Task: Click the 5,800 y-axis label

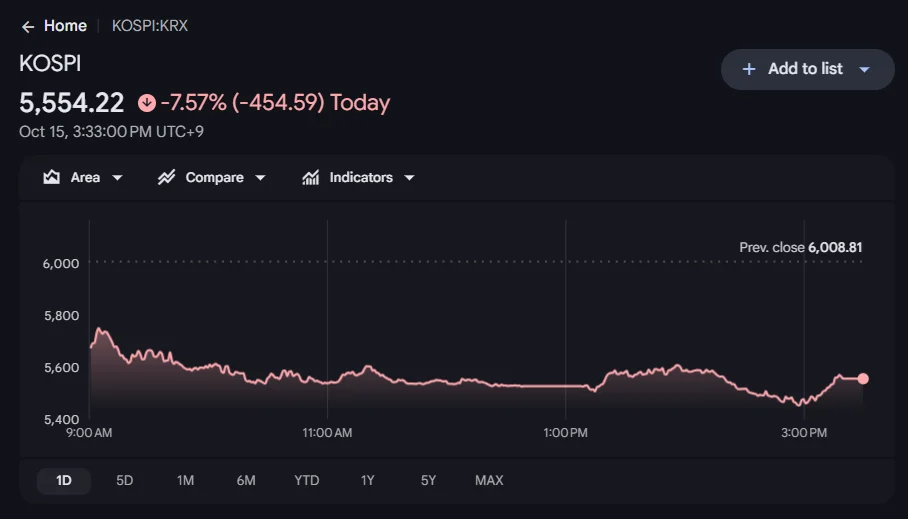Action: click(61, 316)
